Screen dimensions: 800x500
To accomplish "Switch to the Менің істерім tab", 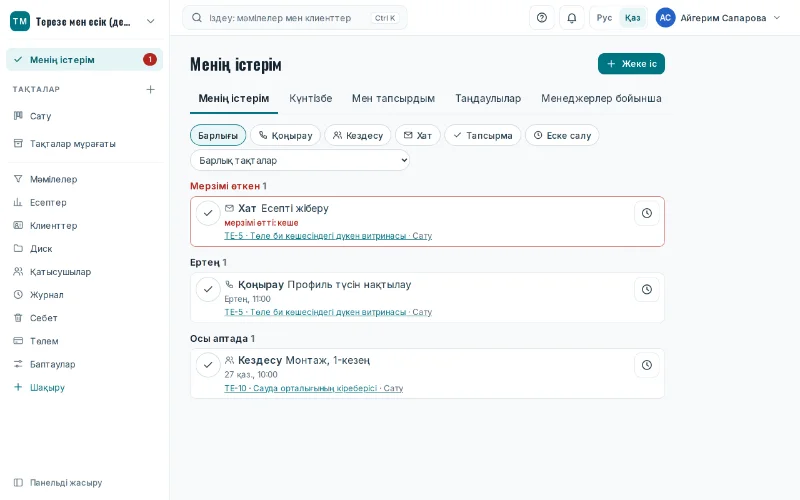I will (234, 98).
